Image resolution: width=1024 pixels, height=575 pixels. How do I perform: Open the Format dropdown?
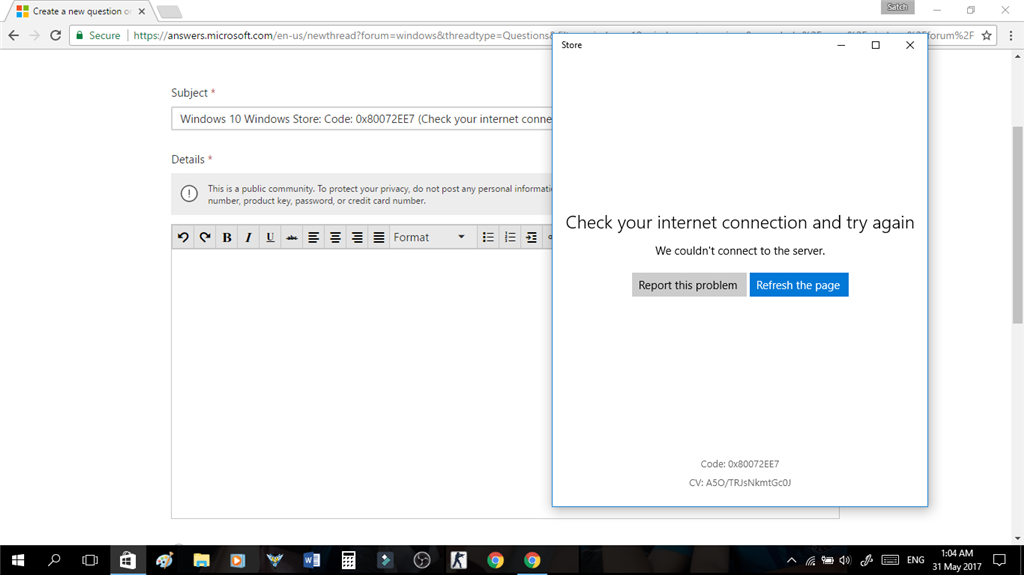(430, 237)
